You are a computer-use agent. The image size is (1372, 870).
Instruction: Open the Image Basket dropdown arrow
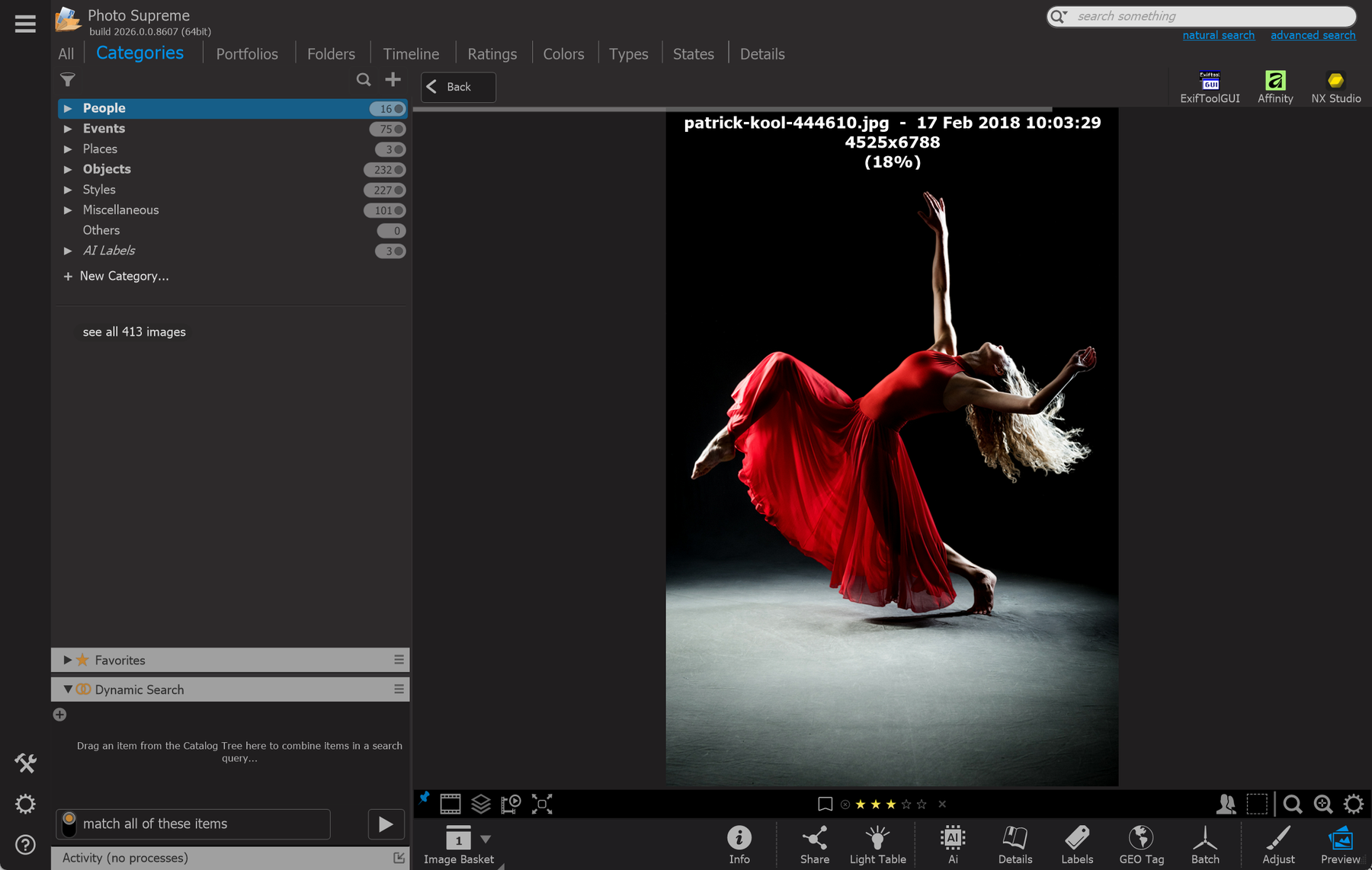point(486,839)
